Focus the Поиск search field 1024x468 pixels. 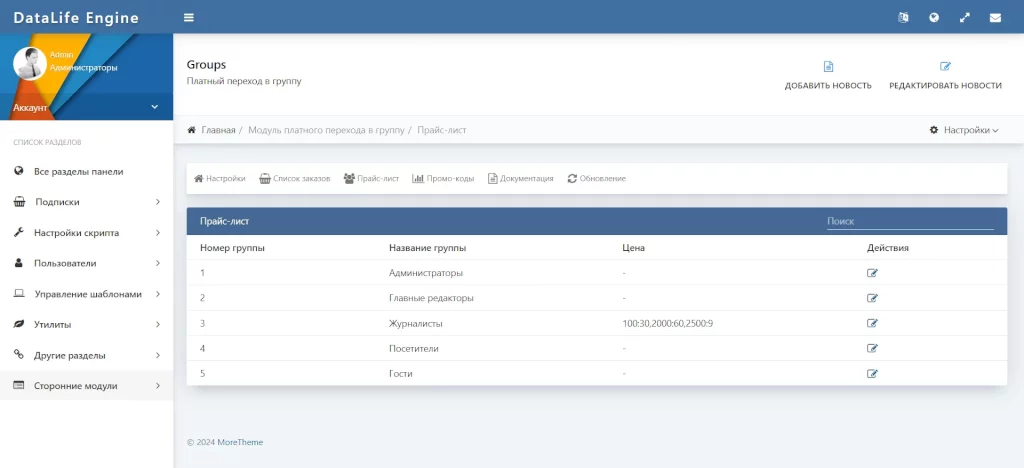pyautogui.click(x=910, y=221)
